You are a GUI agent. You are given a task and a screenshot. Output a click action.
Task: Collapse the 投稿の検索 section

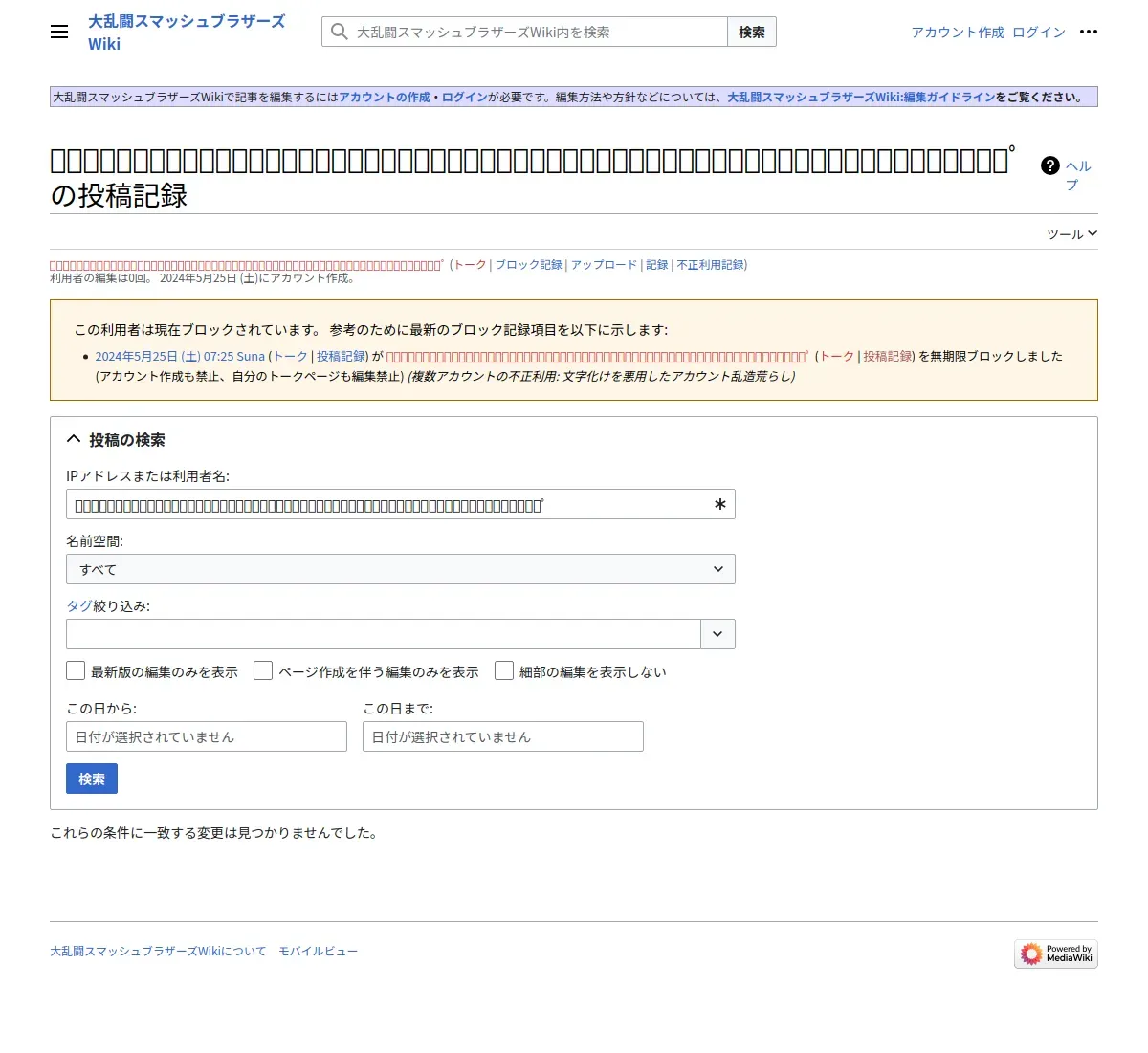[116, 439]
